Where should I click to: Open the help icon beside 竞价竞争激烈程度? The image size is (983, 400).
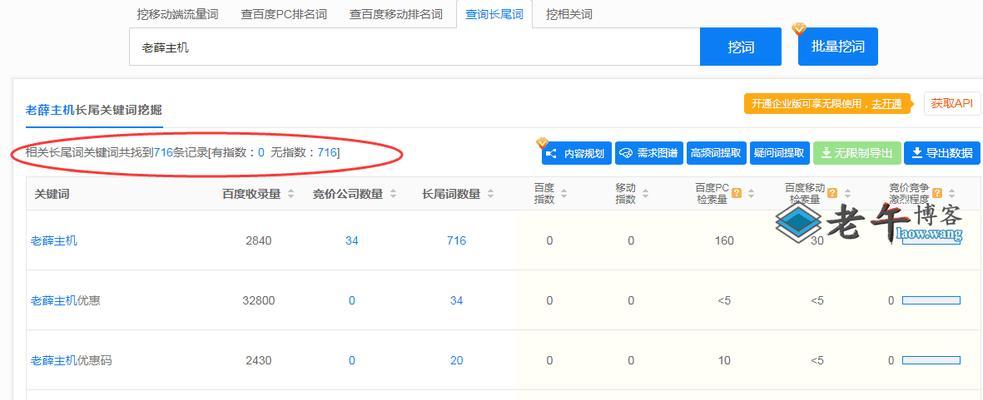point(937,193)
